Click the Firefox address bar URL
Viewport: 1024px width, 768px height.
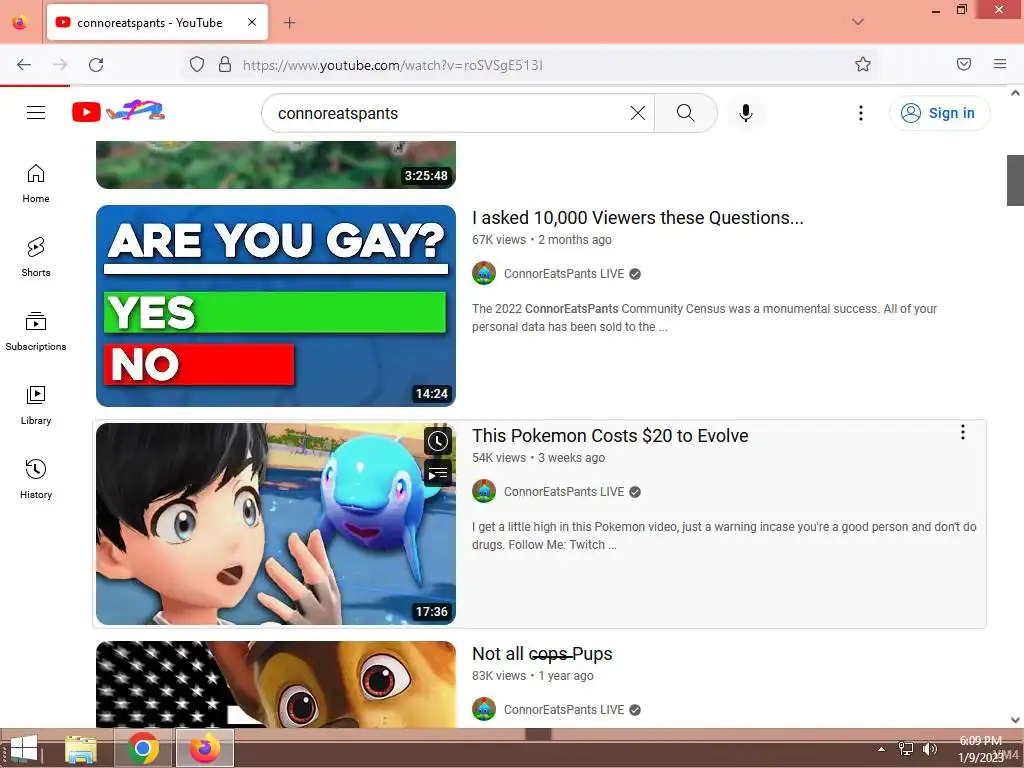[392, 65]
